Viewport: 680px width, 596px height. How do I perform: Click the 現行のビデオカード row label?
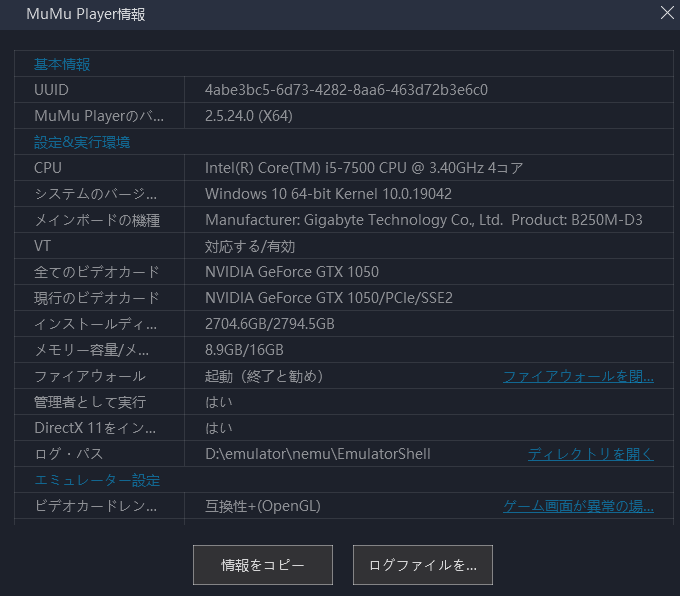[97, 298]
